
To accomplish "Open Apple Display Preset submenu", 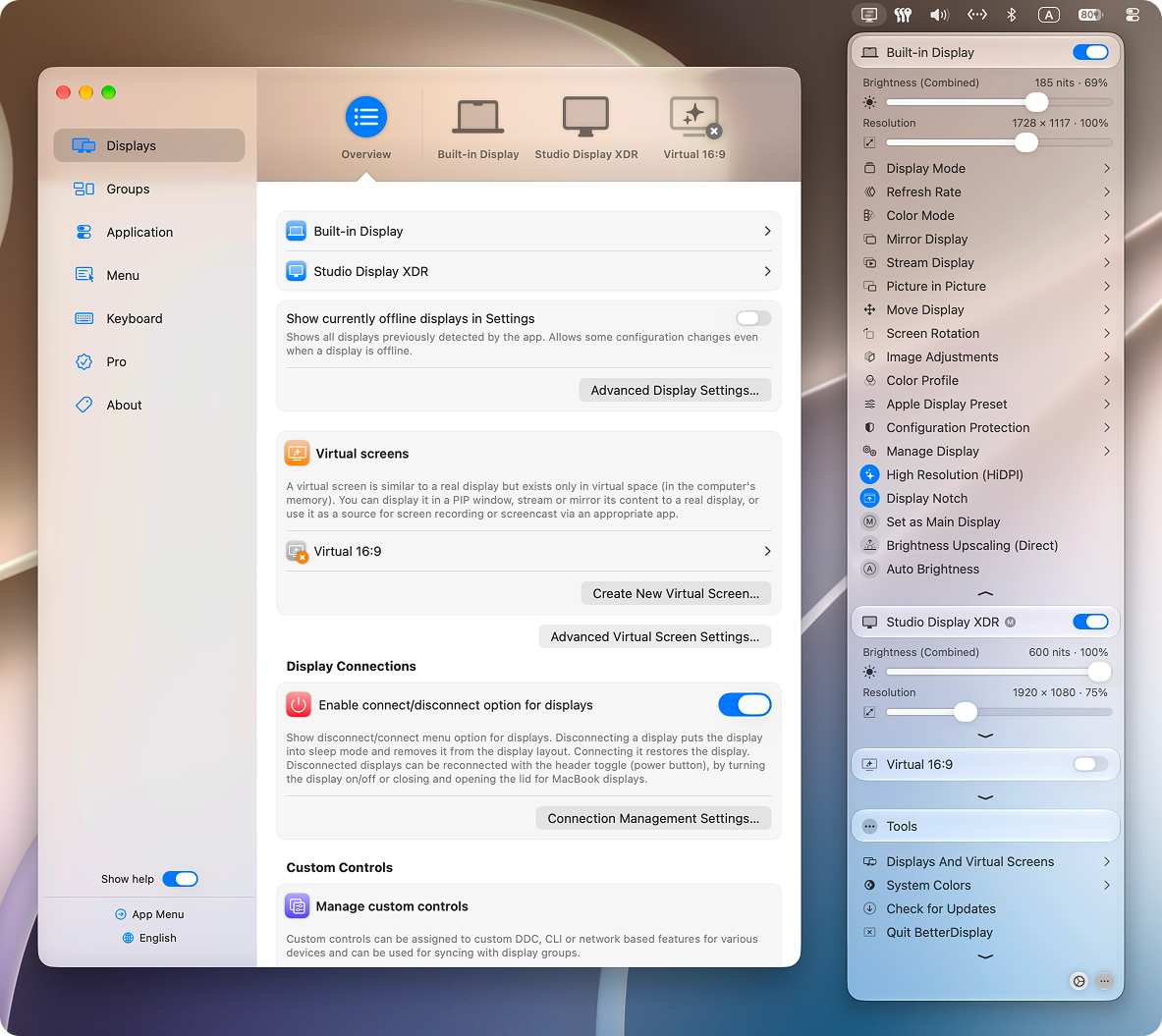I will (x=987, y=404).
